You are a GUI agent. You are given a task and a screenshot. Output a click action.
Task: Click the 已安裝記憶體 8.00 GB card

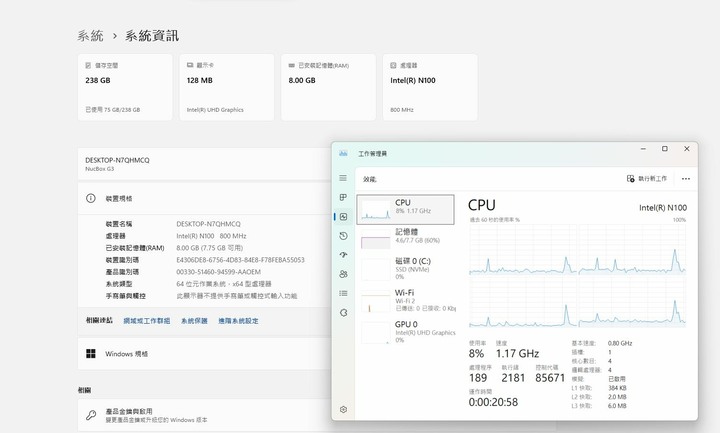point(328,87)
